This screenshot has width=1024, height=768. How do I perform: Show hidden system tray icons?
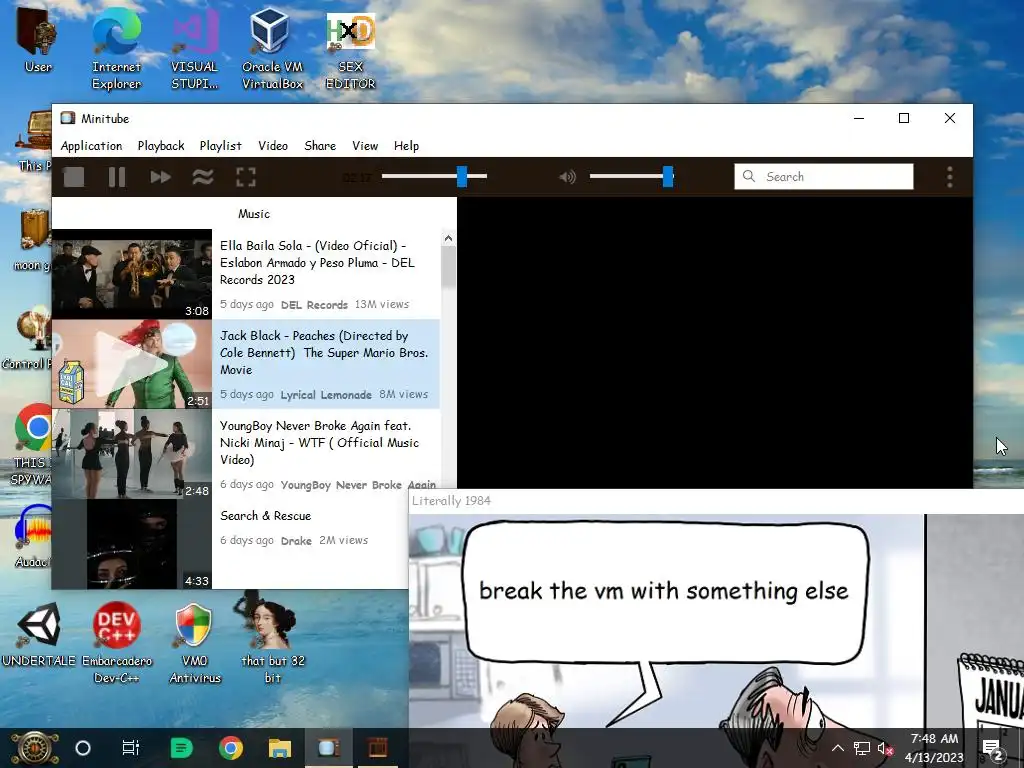point(838,748)
